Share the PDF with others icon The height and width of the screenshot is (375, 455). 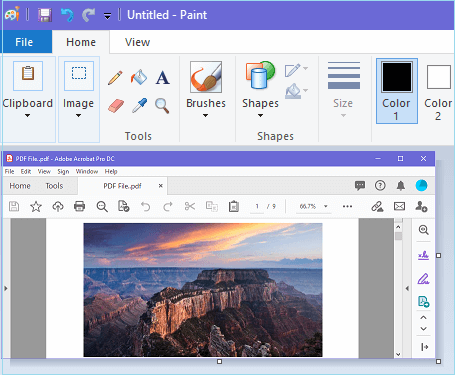(x=421, y=206)
